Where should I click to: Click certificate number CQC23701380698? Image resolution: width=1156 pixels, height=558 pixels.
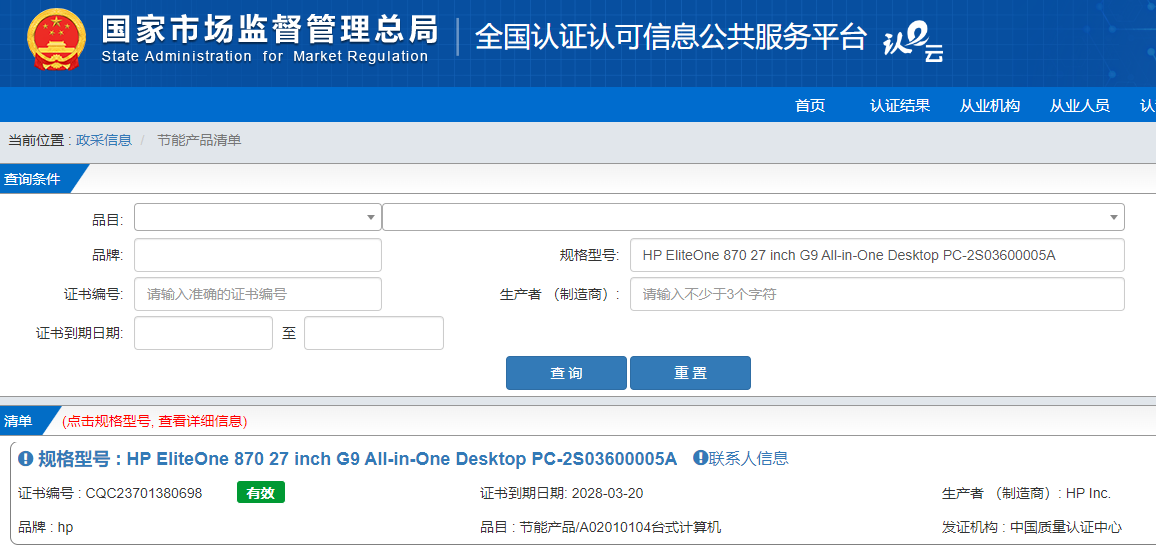[x=144, y=493]
